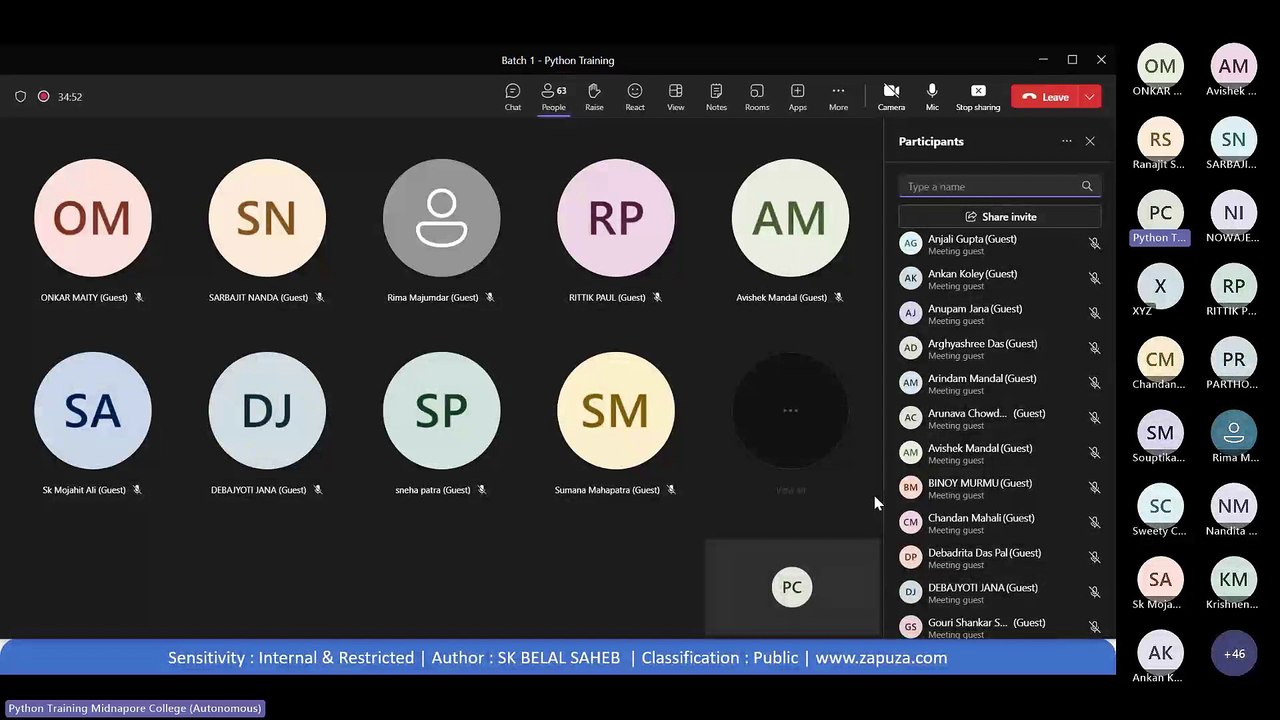Focus the Type a name search box

pos(999,186)
